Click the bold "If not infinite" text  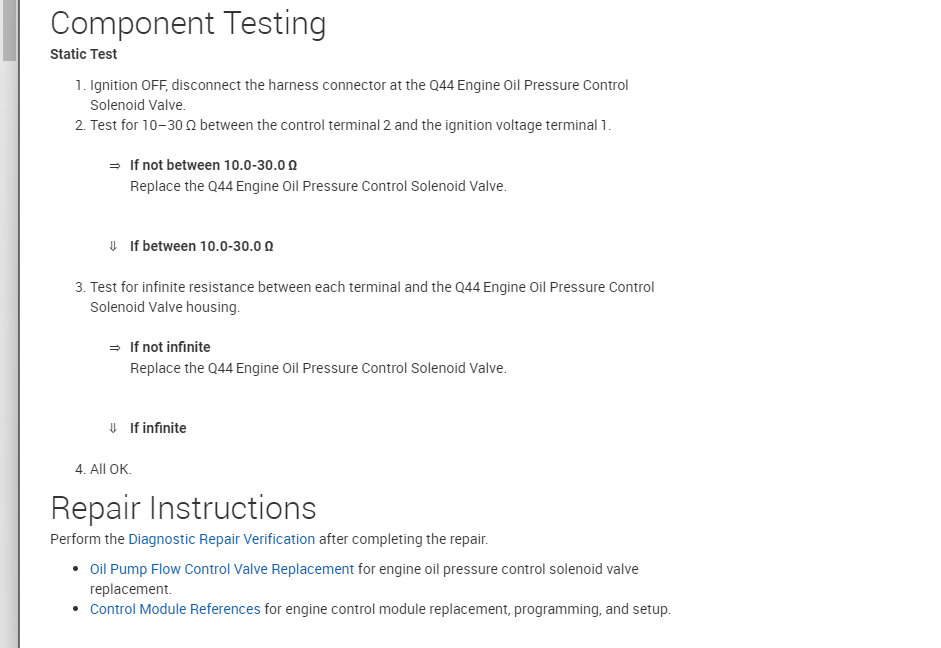coord(170,347)
